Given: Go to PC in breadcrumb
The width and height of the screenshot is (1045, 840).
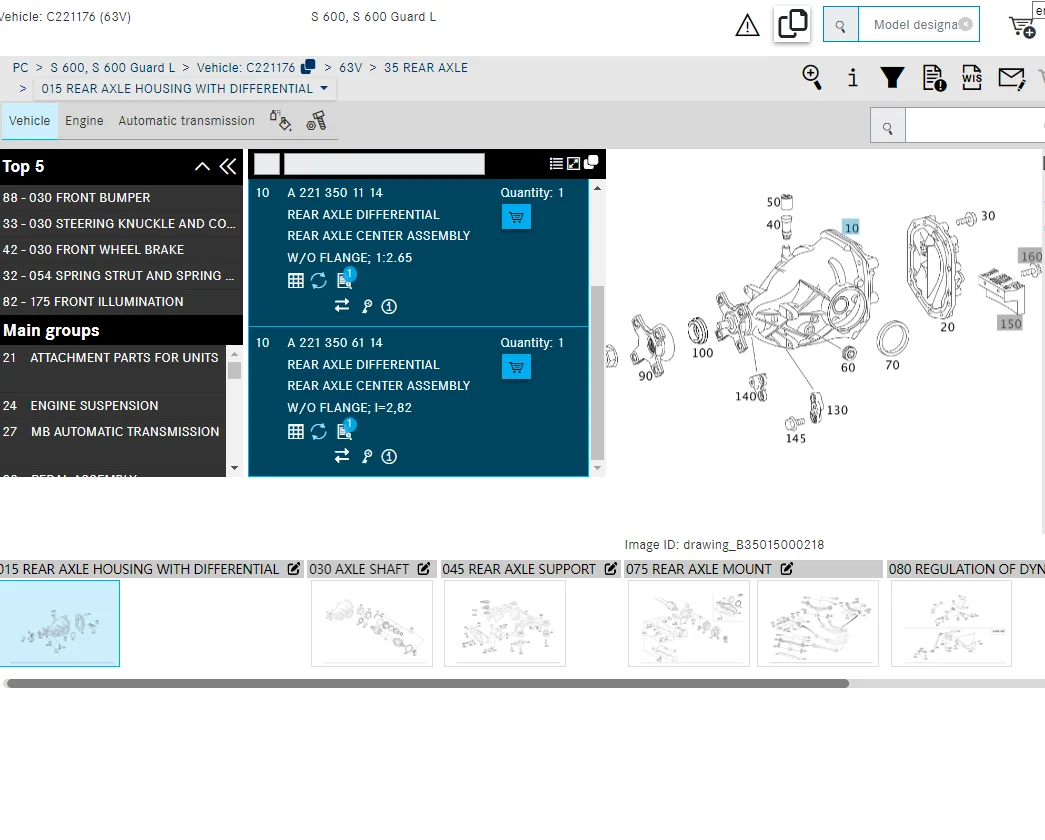Looking at the screenshot, I should click(x=21, y=67).
